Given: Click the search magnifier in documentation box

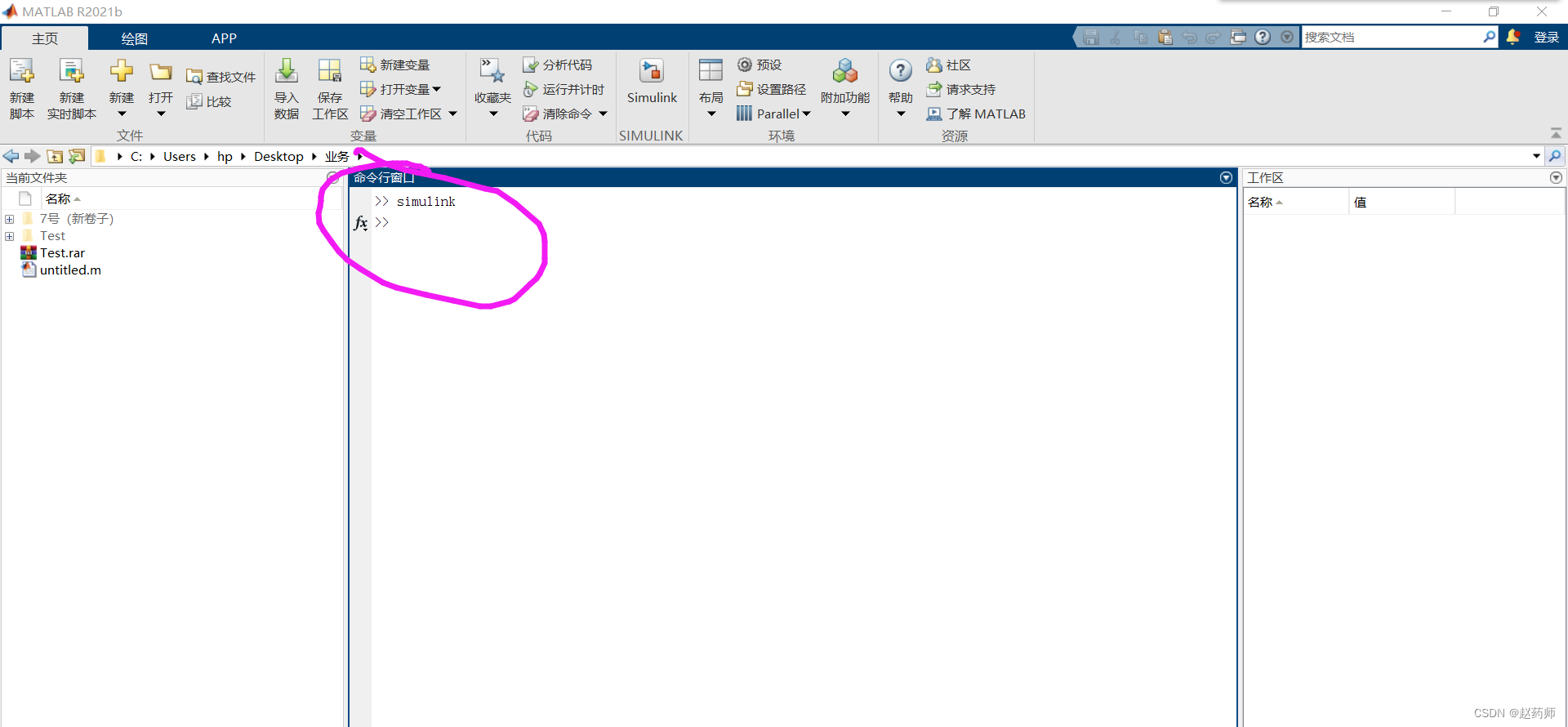Looking at the screenshot, I should [x=1489, y=37].
